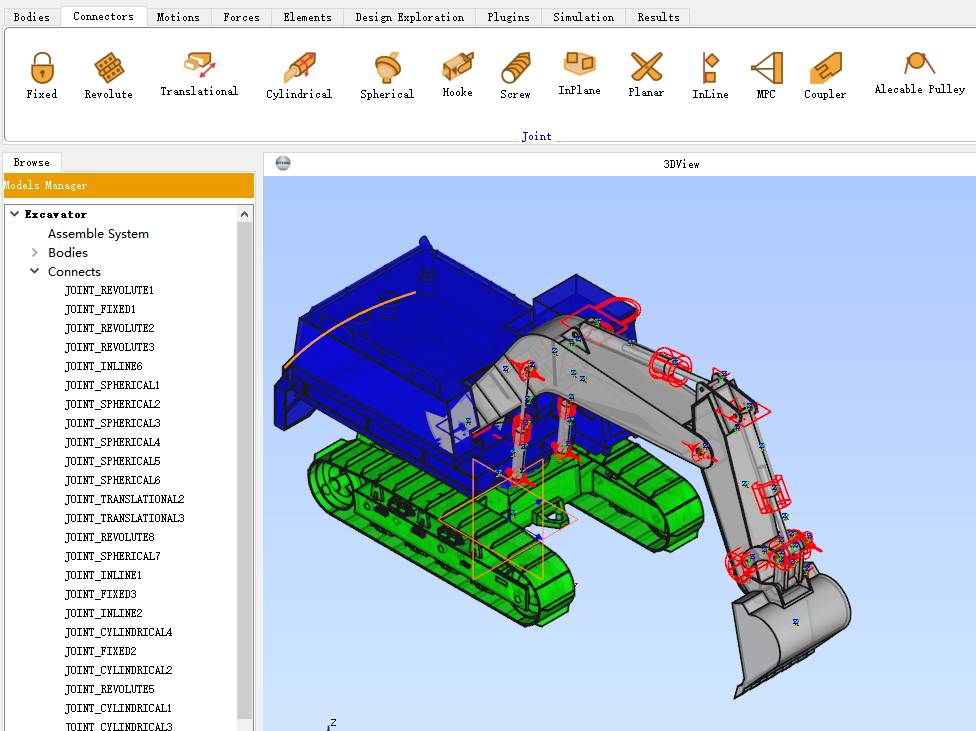Pick the Cylindrical joint tool
This screenshot has width=976, height=731.
[299, 75]
